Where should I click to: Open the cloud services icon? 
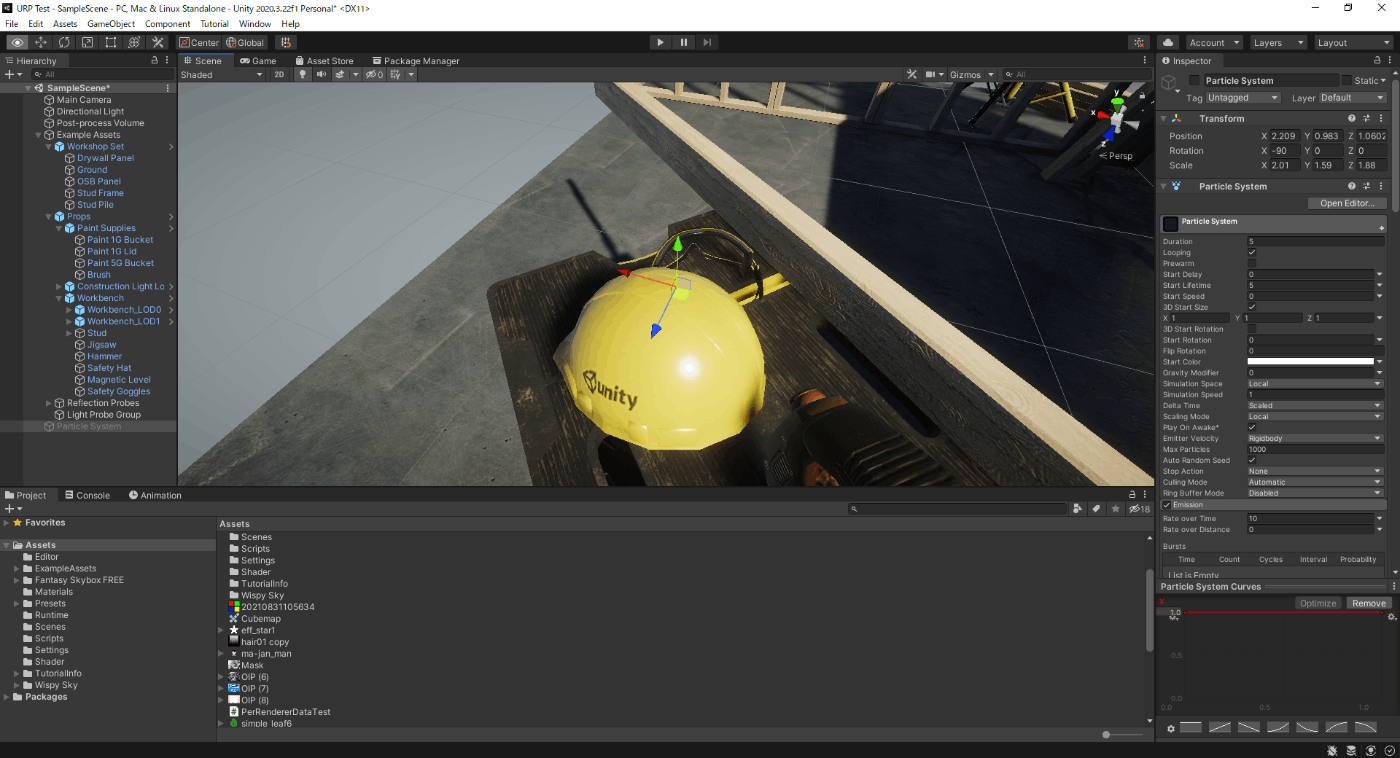[x=1168, y=42]
